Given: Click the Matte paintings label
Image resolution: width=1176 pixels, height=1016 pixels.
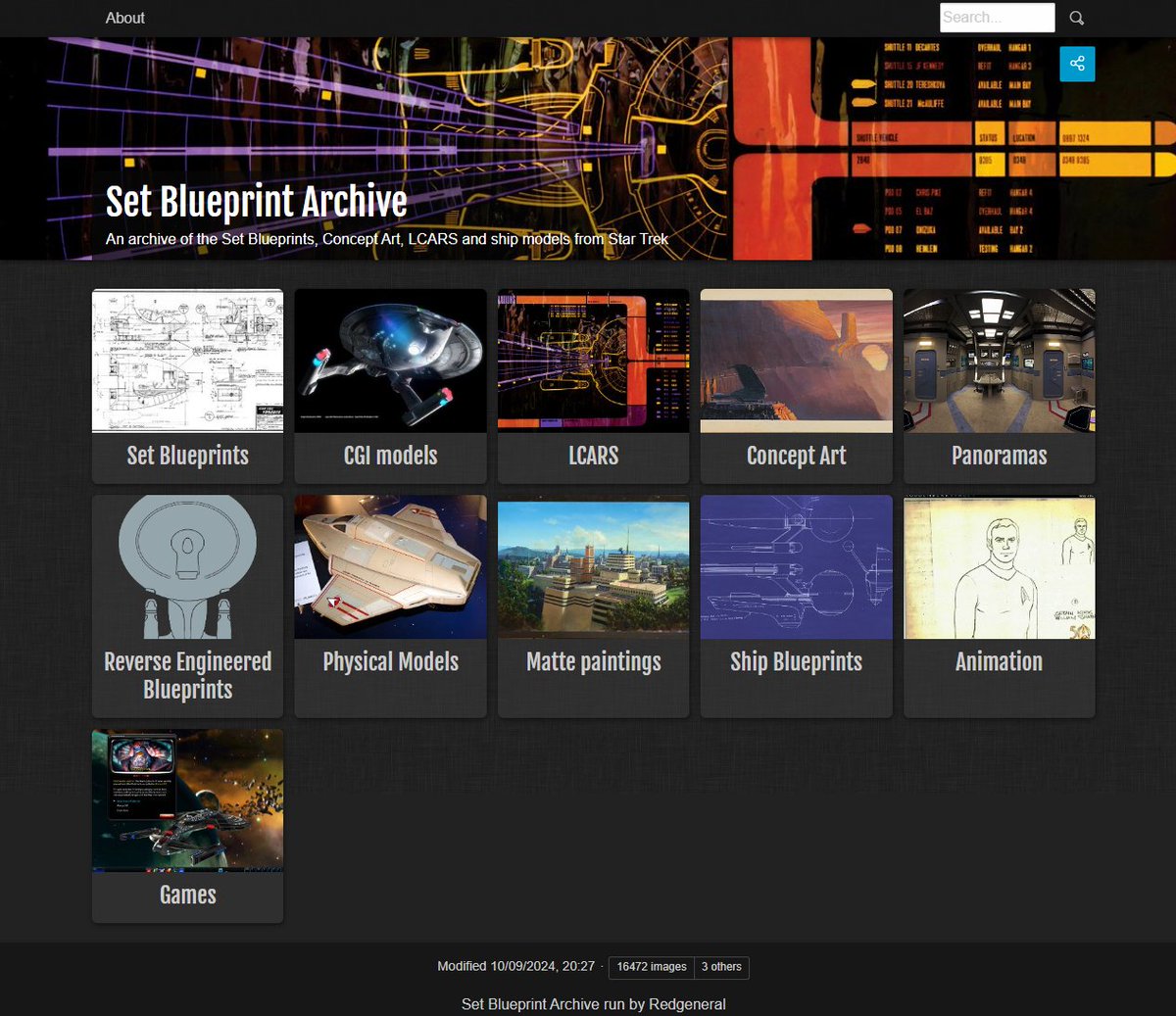Looking at the screenshot, I should [593, 661].
